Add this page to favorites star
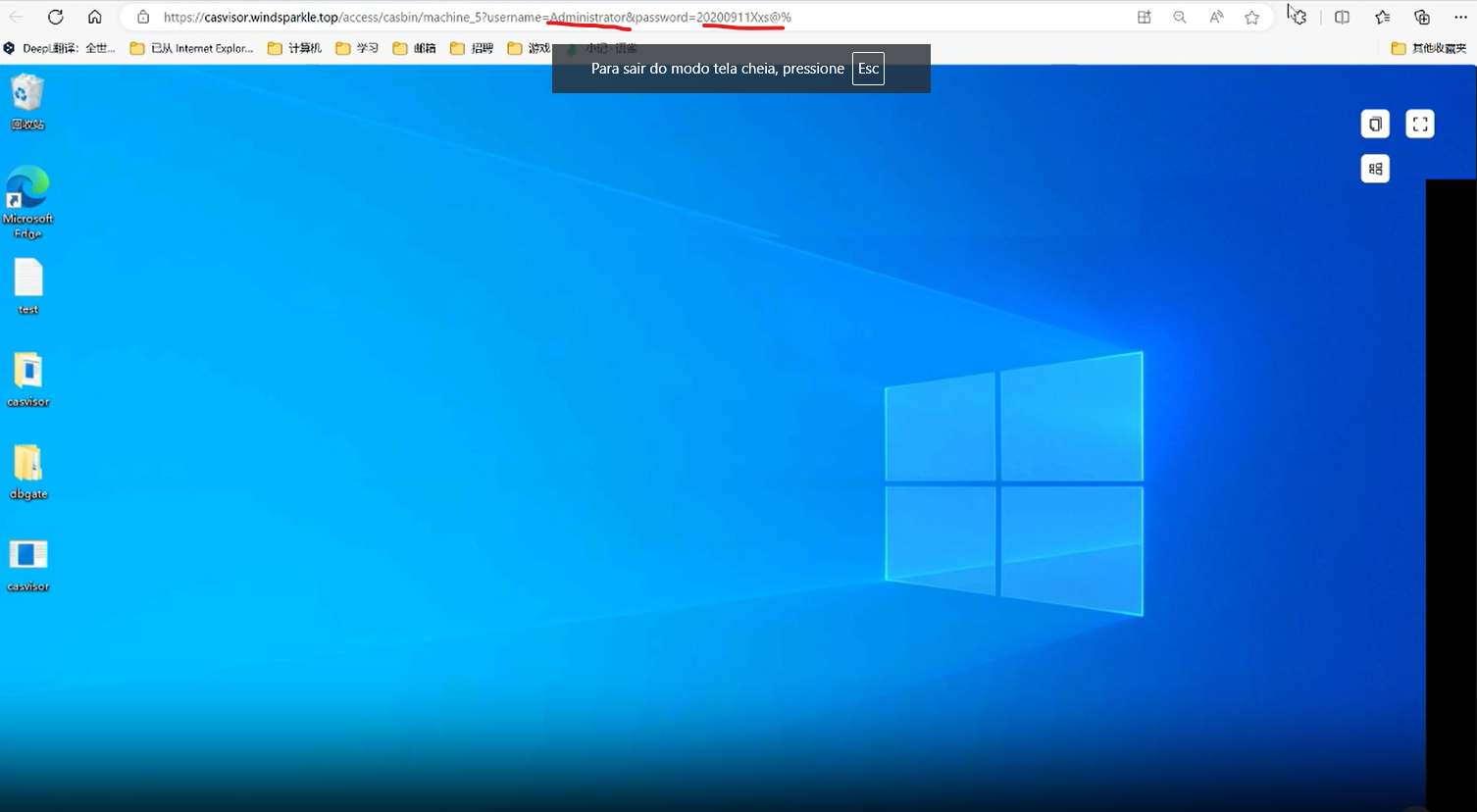The width and height of the screenshot is (1477, 812). pyautogui.click(x=1252, y=17)
